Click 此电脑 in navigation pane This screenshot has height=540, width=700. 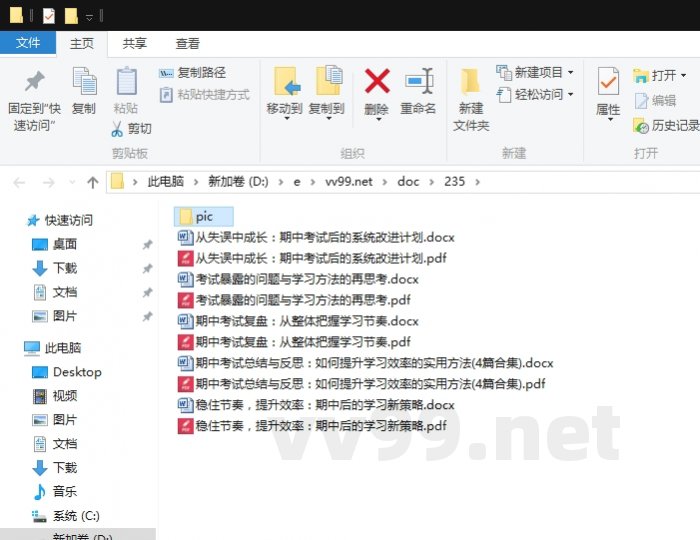(52, 348)
